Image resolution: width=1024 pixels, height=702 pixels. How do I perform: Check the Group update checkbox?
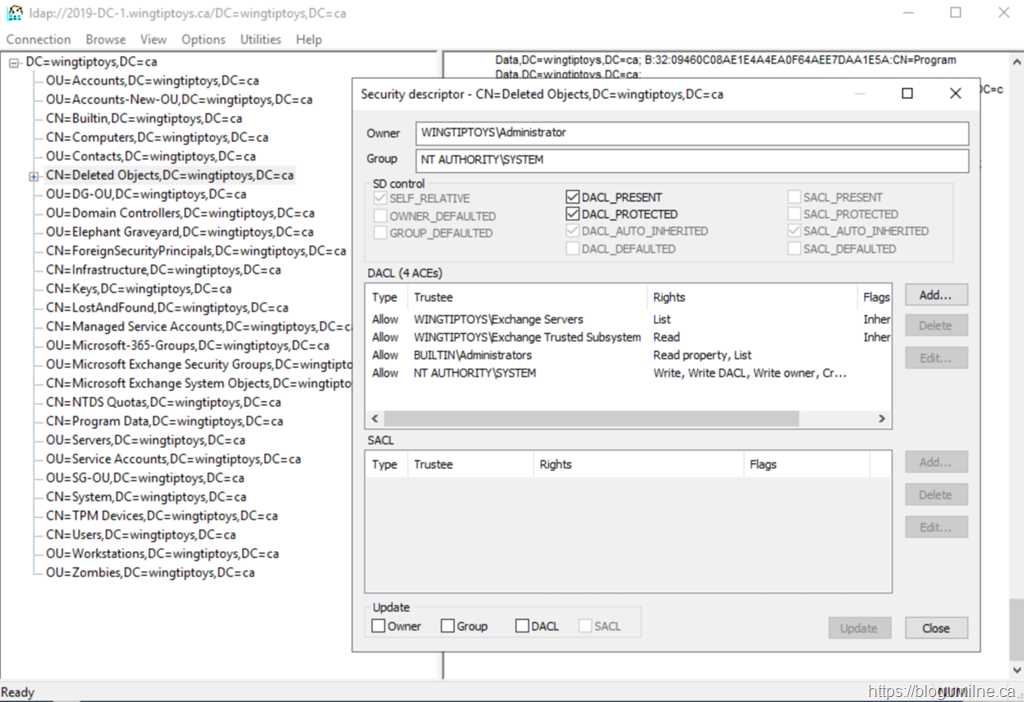[447, 626]
